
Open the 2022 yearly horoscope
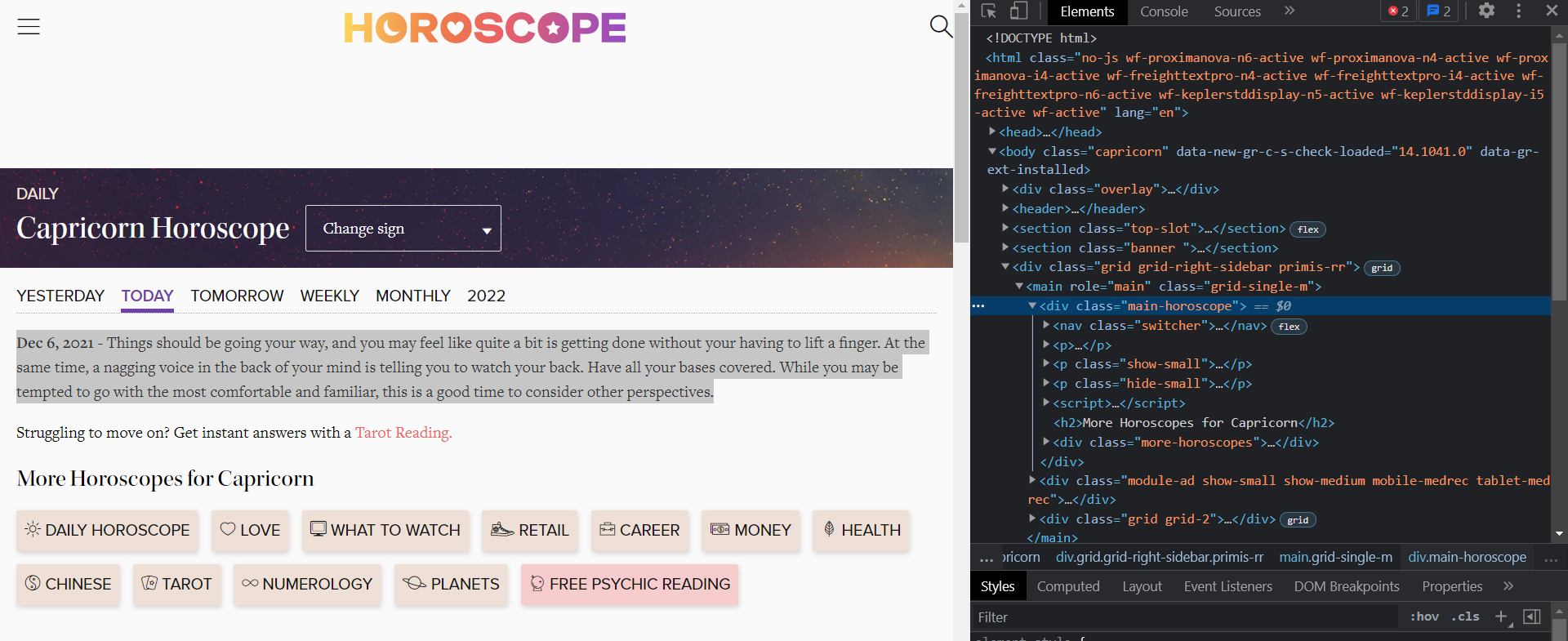tap(486, 296)
